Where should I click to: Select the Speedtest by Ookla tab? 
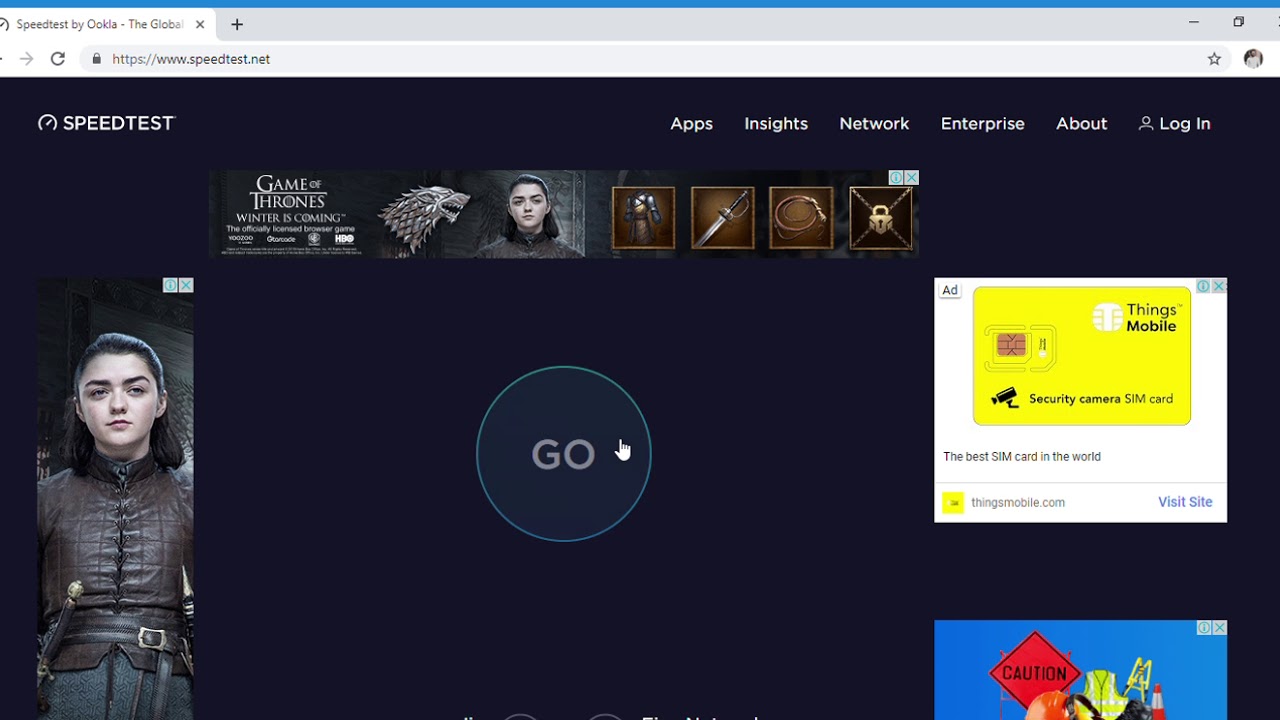[100, 24]
